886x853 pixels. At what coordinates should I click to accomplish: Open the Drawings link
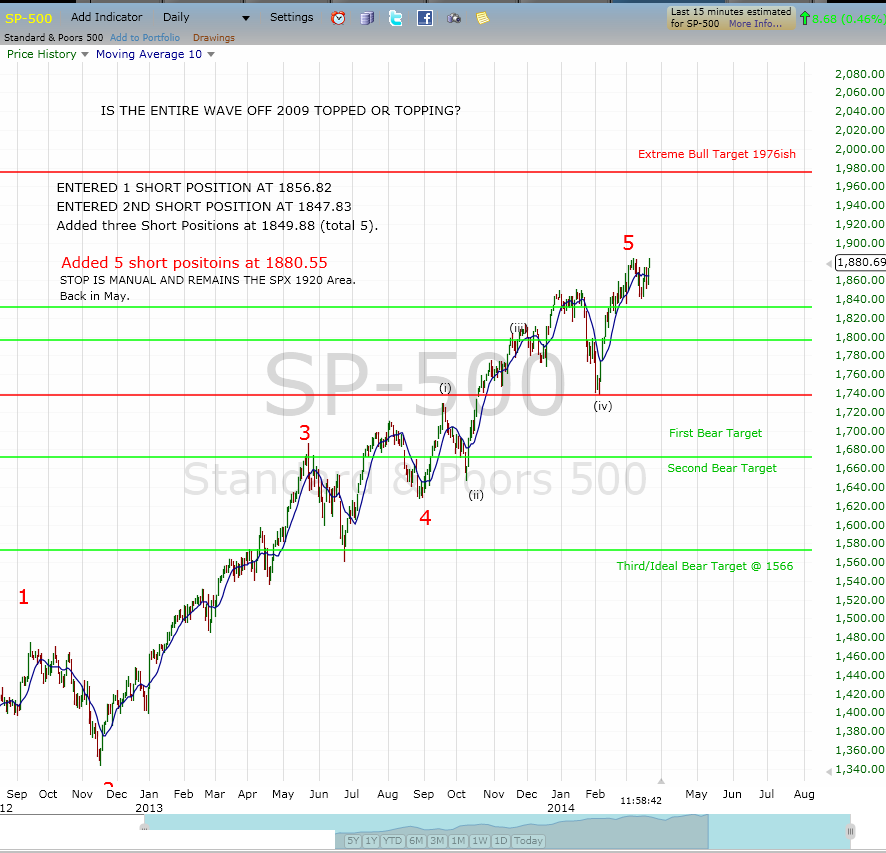(x=214, y=37)
